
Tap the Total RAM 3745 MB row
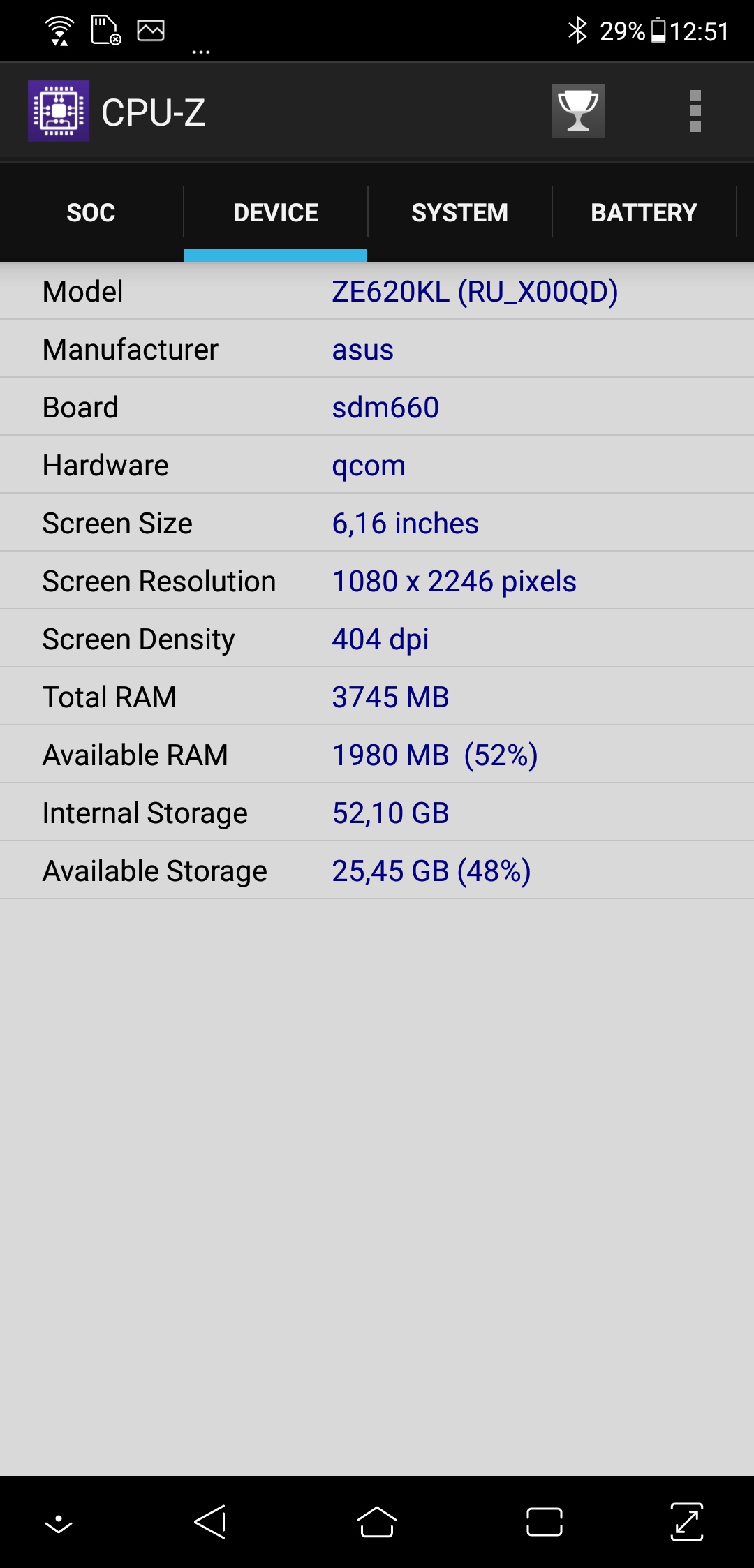[377, 697]
